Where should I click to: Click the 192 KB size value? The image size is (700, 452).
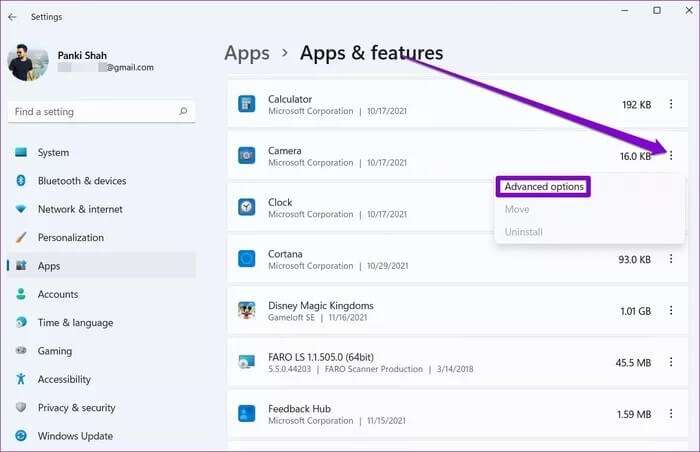[636, 105]
